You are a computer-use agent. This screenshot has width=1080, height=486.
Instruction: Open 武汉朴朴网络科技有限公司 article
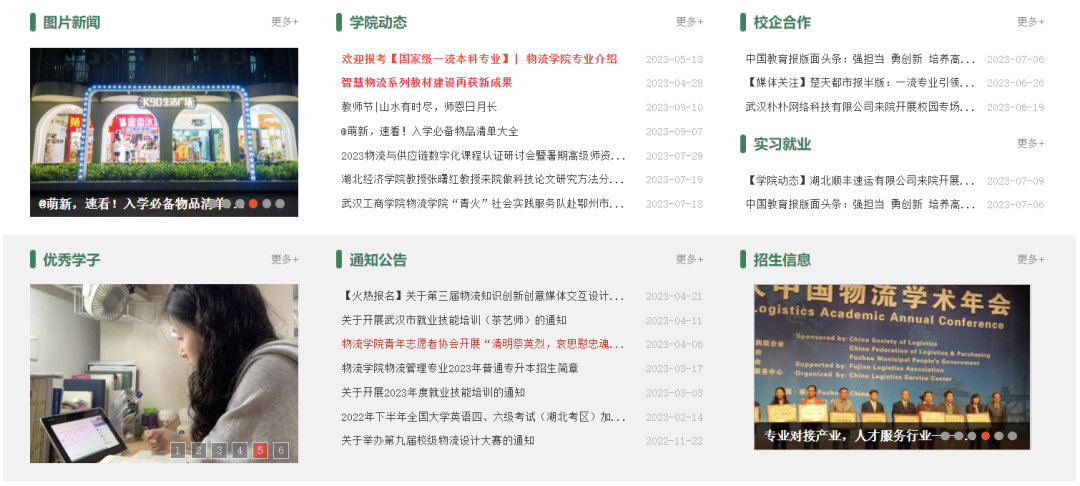click(860, 107)
